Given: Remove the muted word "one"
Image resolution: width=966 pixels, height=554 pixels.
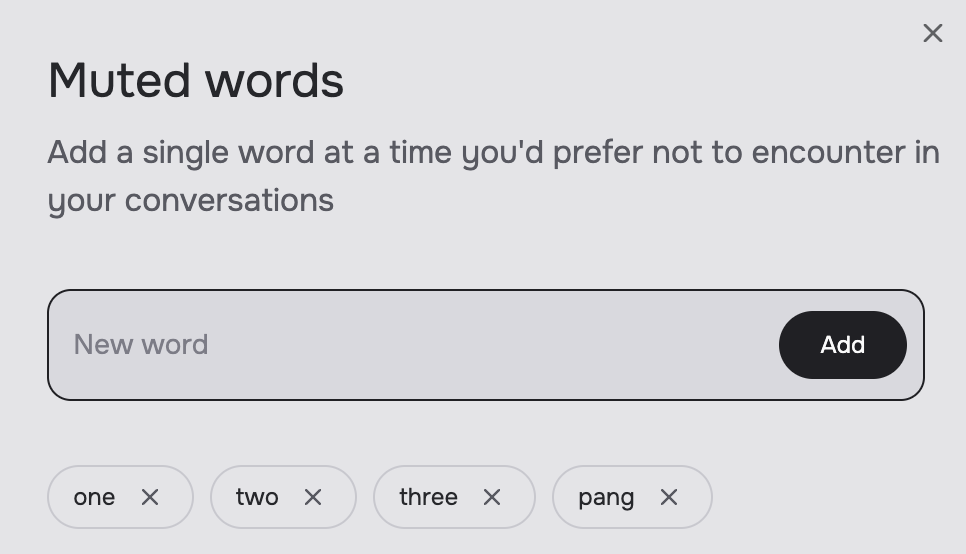Looking at the screenshot, I should pyautogui.click(x=150, y=497).
